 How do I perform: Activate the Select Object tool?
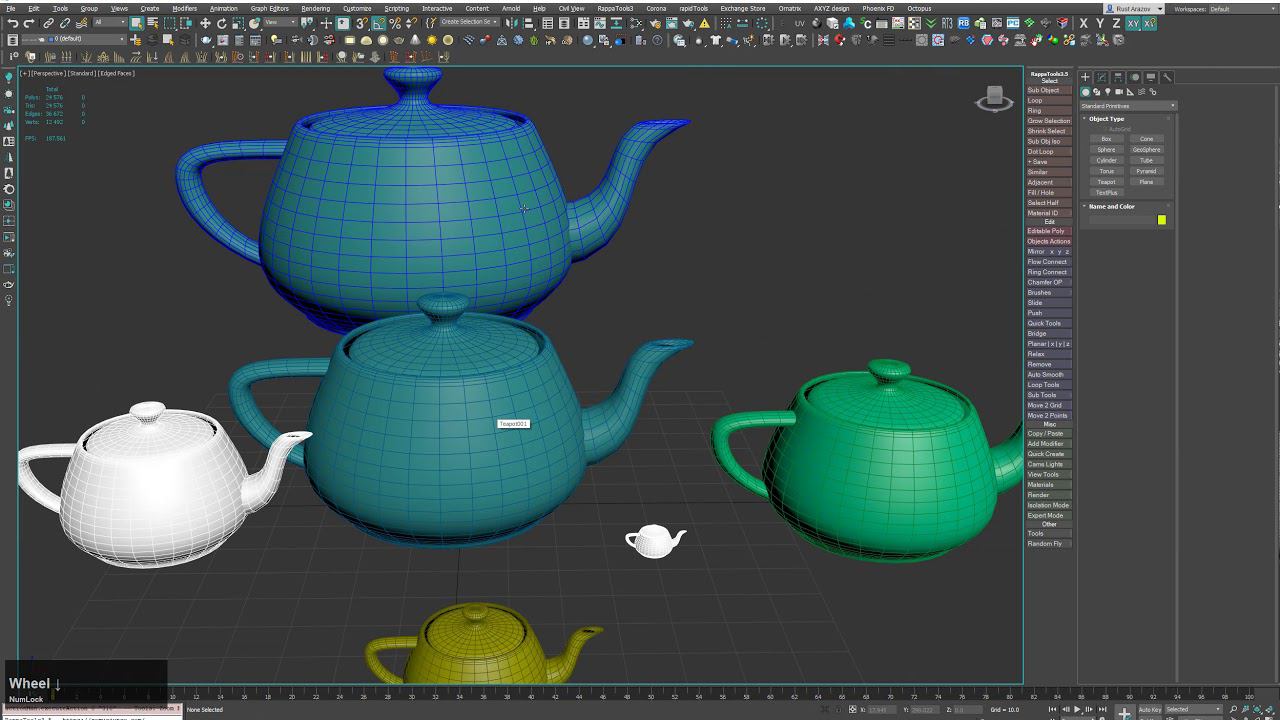pyautogui.click(x=136, y=23)
